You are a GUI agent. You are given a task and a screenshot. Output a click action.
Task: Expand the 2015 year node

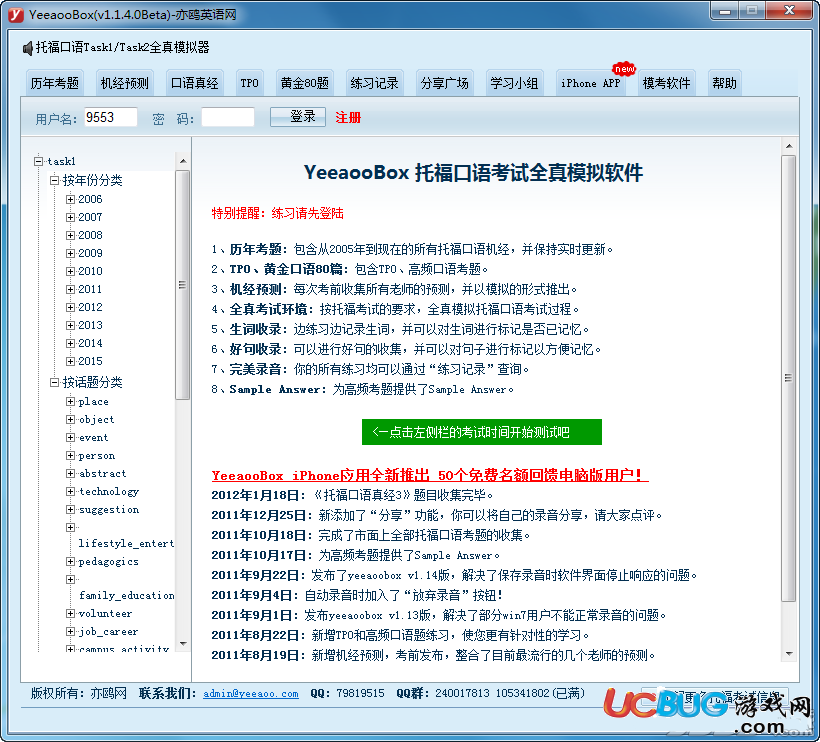[70, 361]
